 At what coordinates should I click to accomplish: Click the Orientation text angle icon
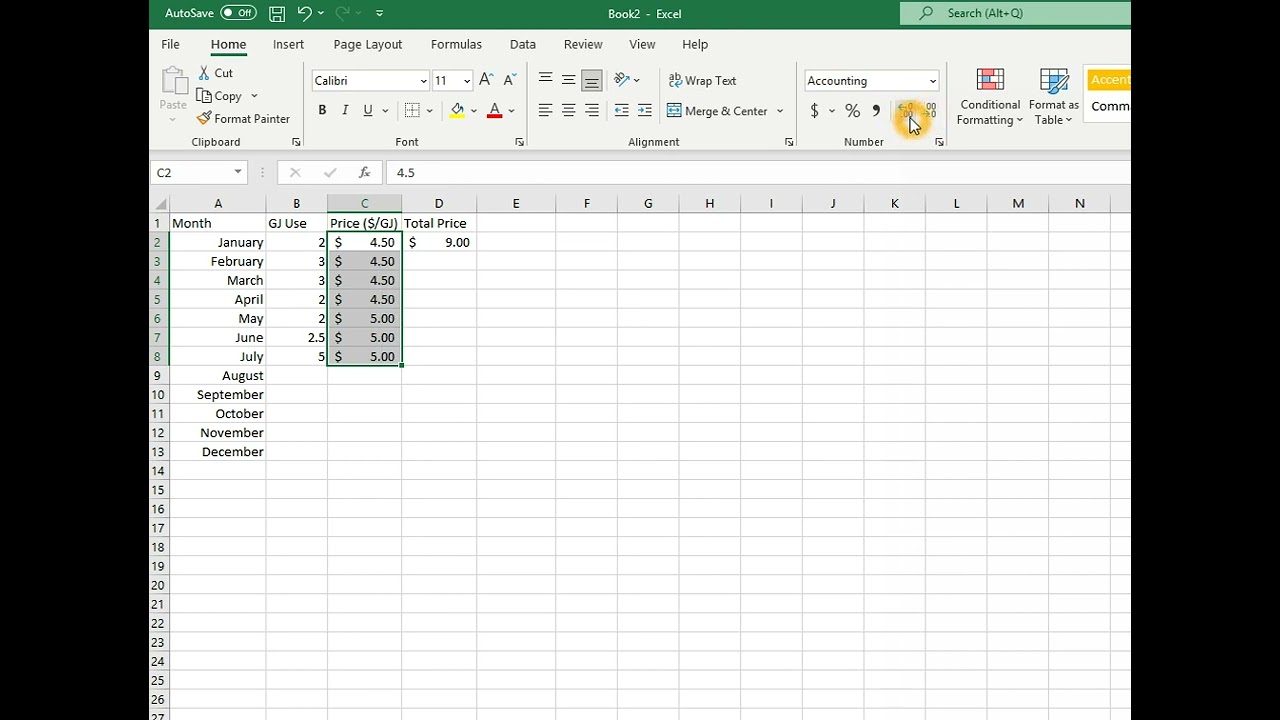pos(621,80)
